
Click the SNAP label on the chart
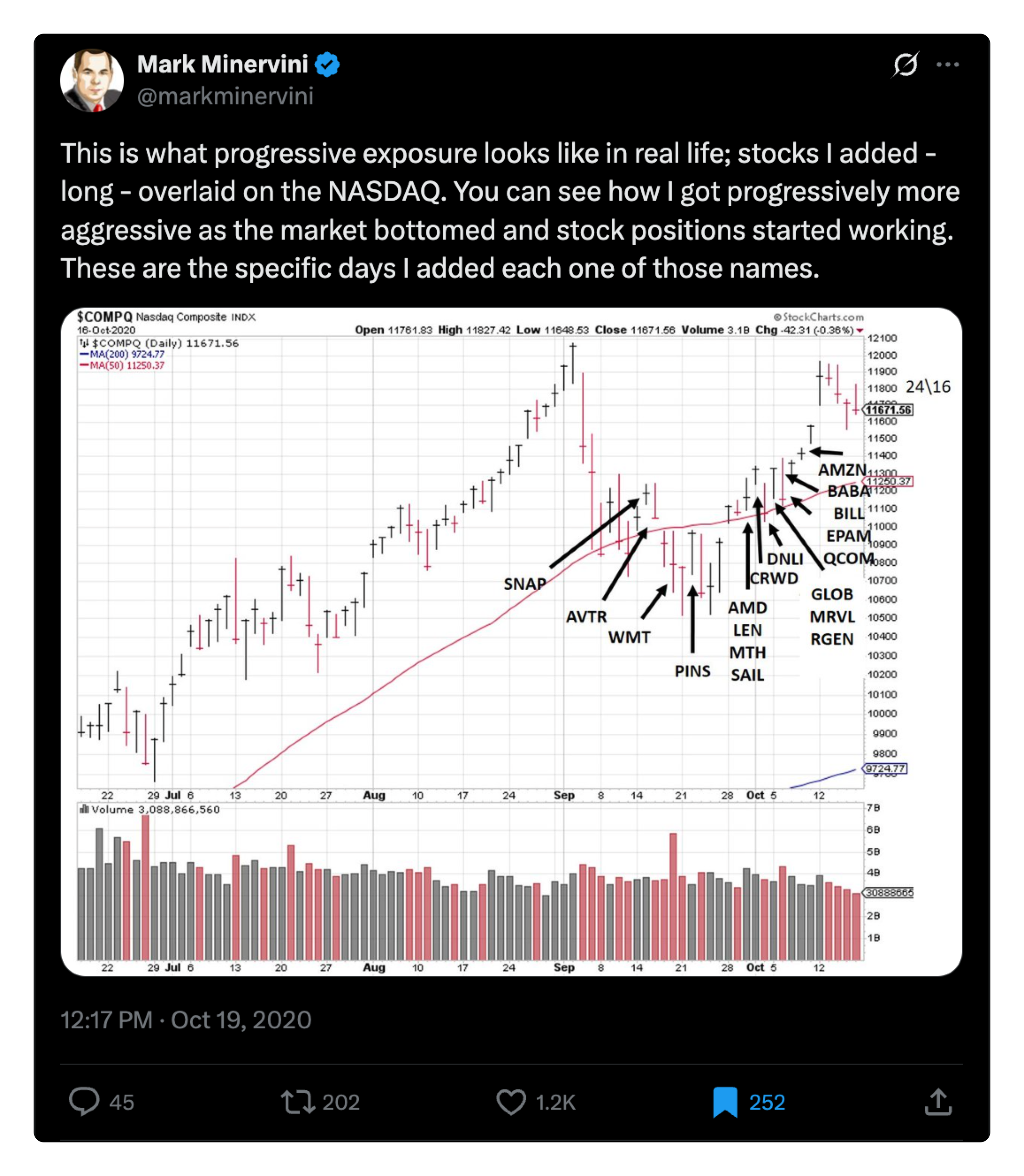click(524, 584)
